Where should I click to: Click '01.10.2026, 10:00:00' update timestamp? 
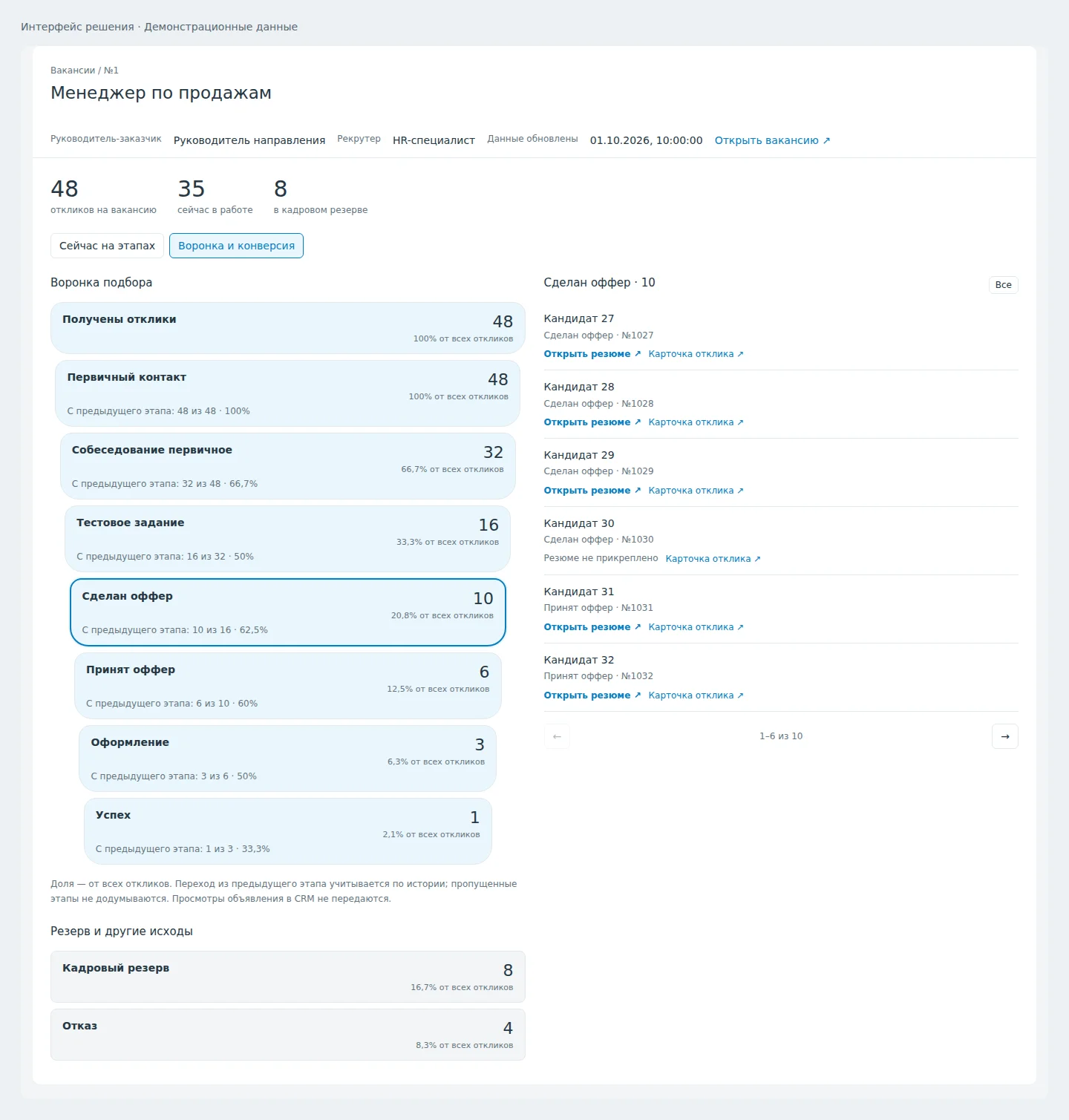tap(646, 140)
